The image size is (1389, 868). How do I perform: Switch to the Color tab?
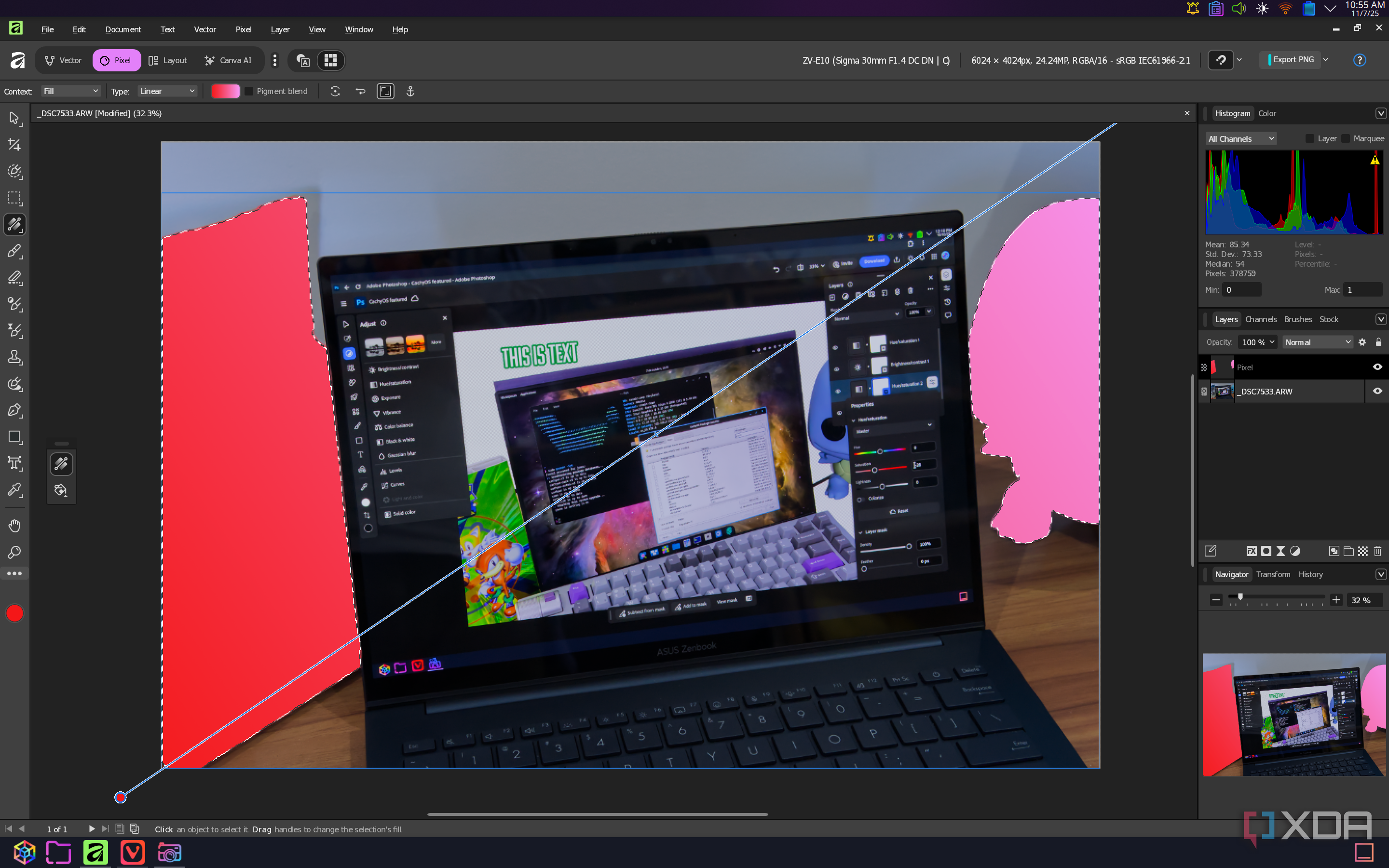[x=1267, y=114]
